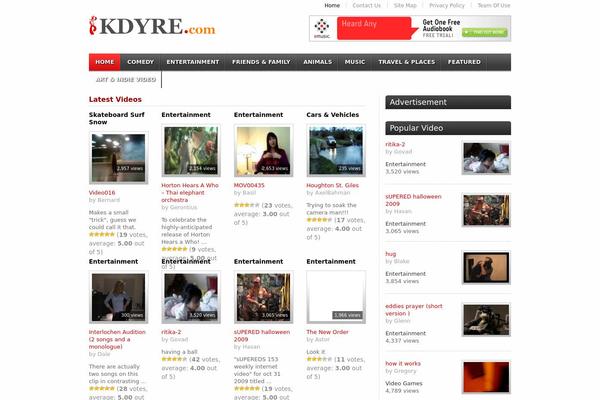600x400 pixels.
Task: Click star rating under Interlochen Audition description
Action: coord(102,388)
